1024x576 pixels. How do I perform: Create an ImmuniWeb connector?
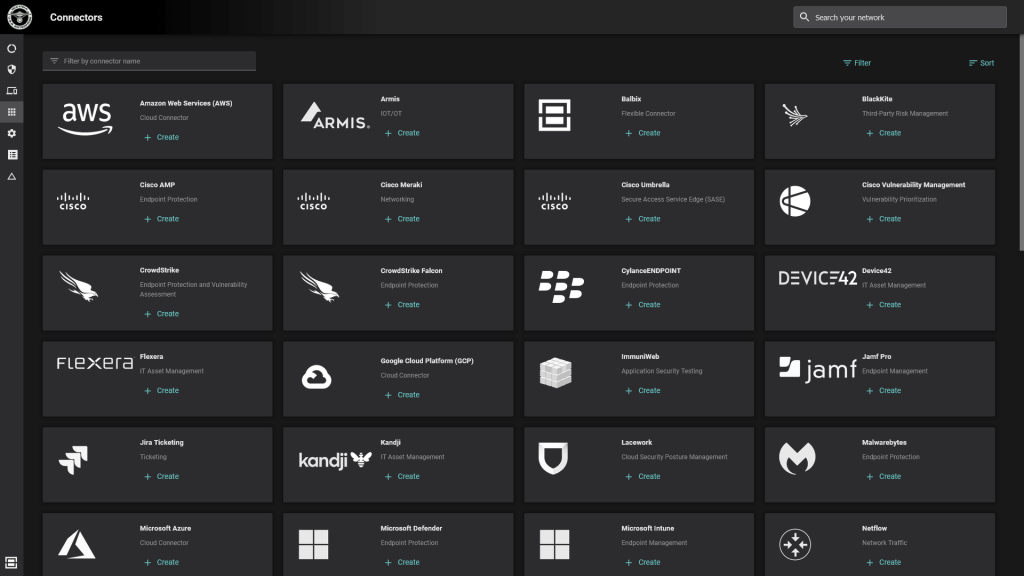(x=643, y=391)
